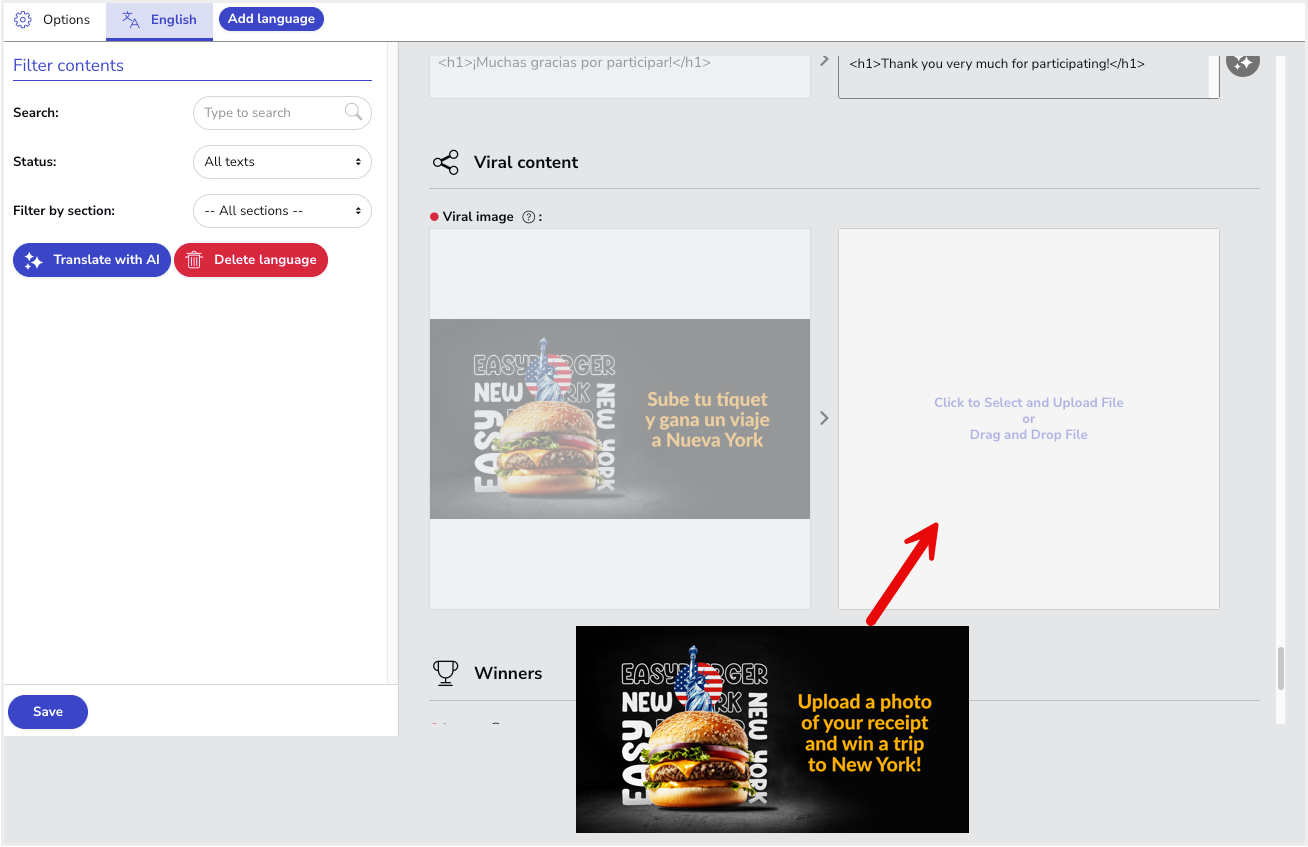Click the Spanish burger viral image thumbnail

click(x=620, y=419)
